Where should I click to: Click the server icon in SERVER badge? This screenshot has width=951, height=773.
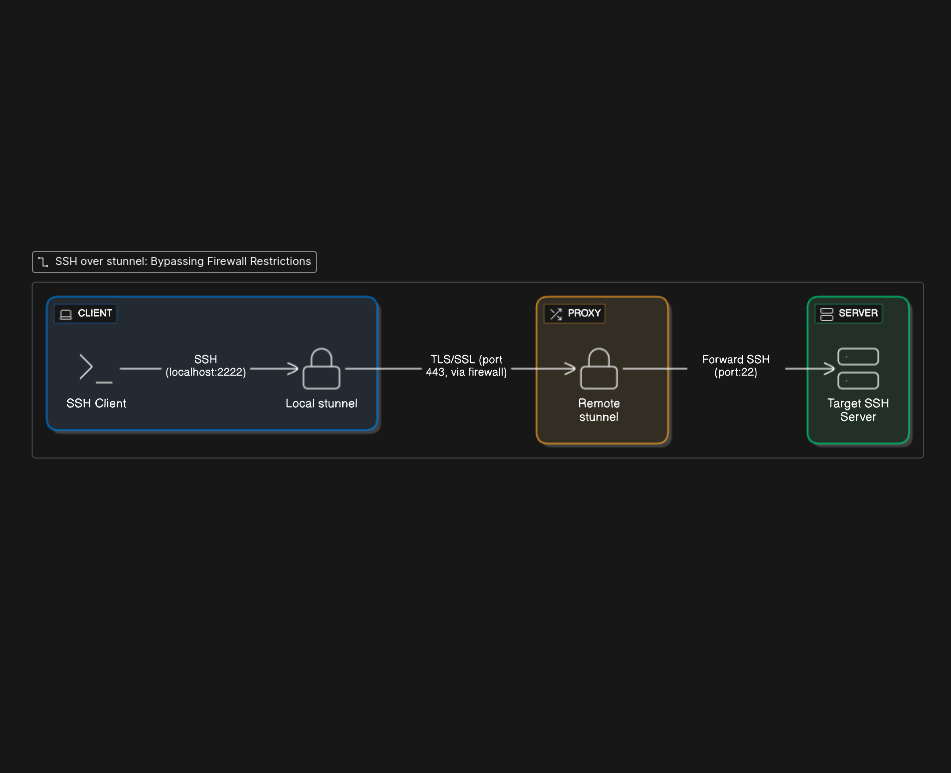pos(826,314)
